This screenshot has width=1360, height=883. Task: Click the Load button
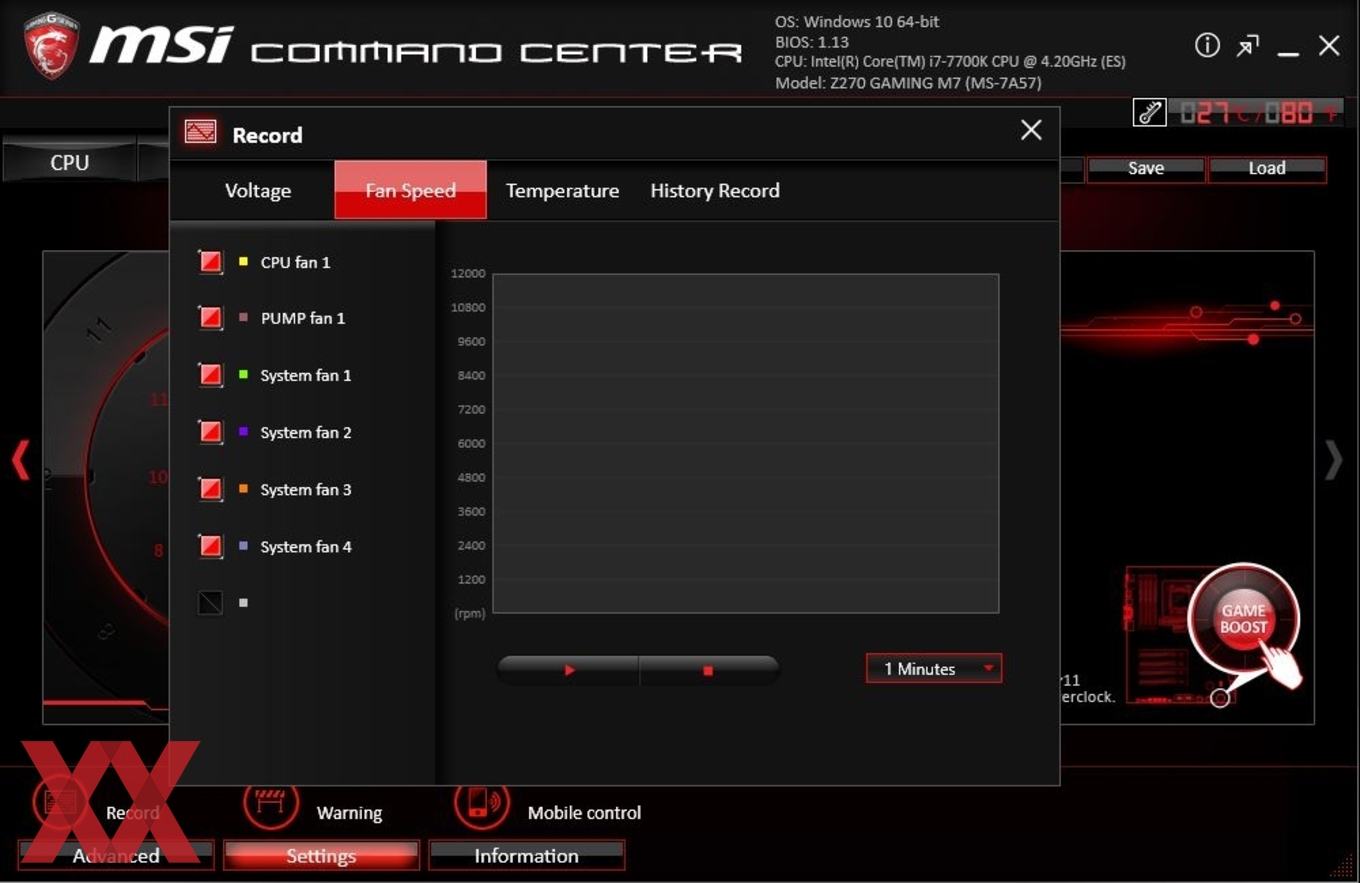click(1267, 168)
